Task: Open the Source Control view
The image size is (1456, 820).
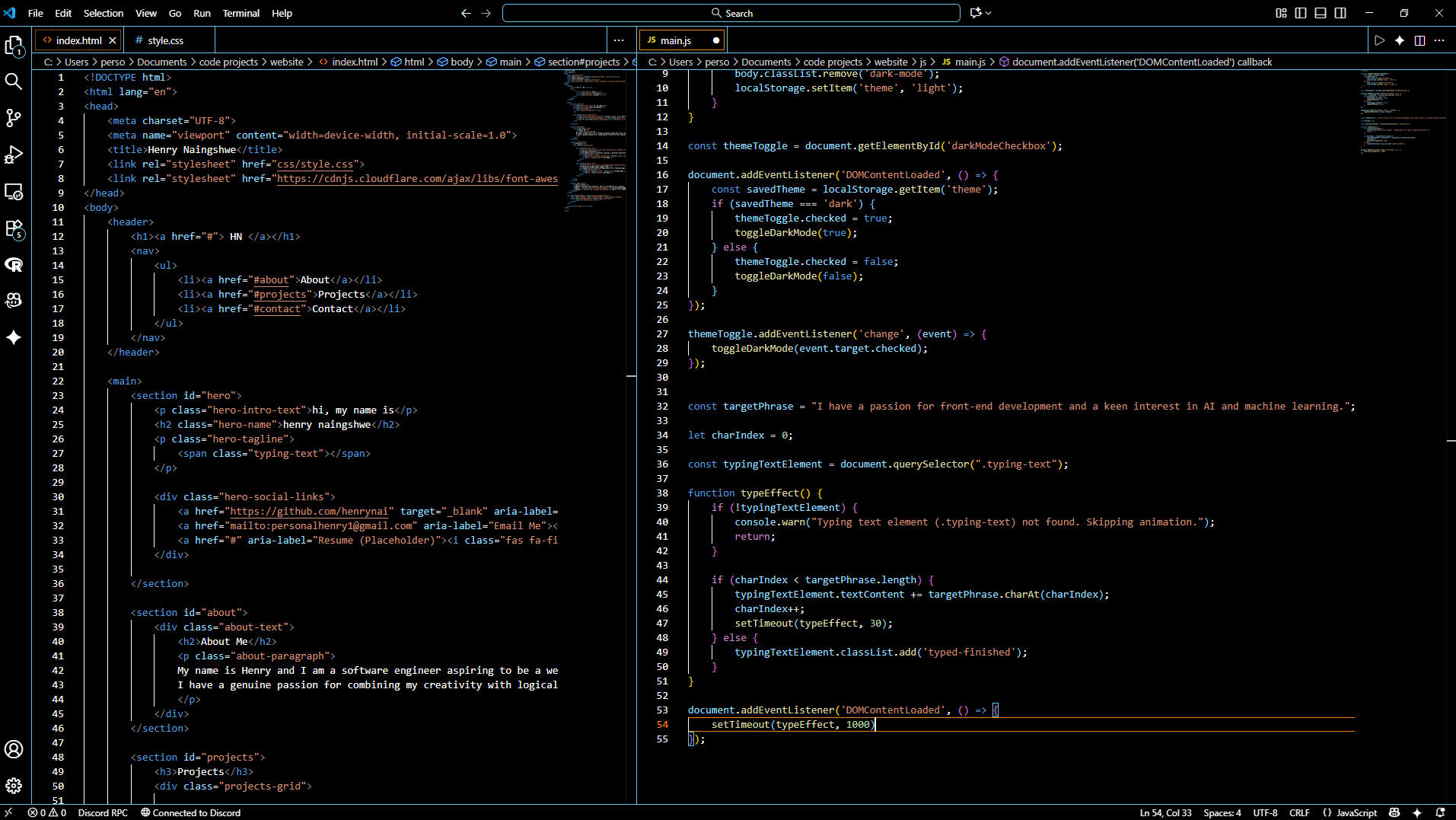Action: [x=14, y=118]
